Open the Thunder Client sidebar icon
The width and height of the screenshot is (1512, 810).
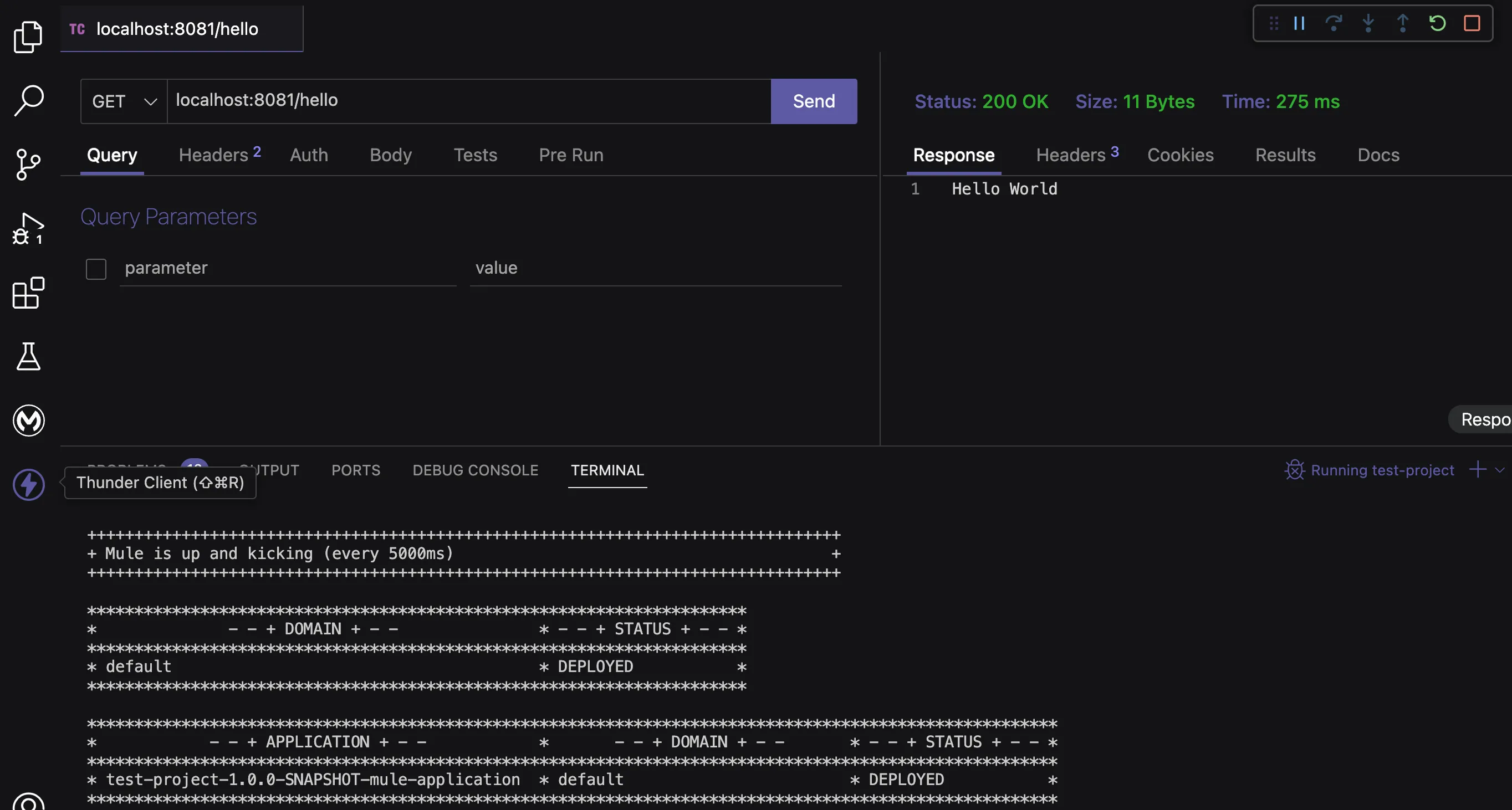point(28,484)
